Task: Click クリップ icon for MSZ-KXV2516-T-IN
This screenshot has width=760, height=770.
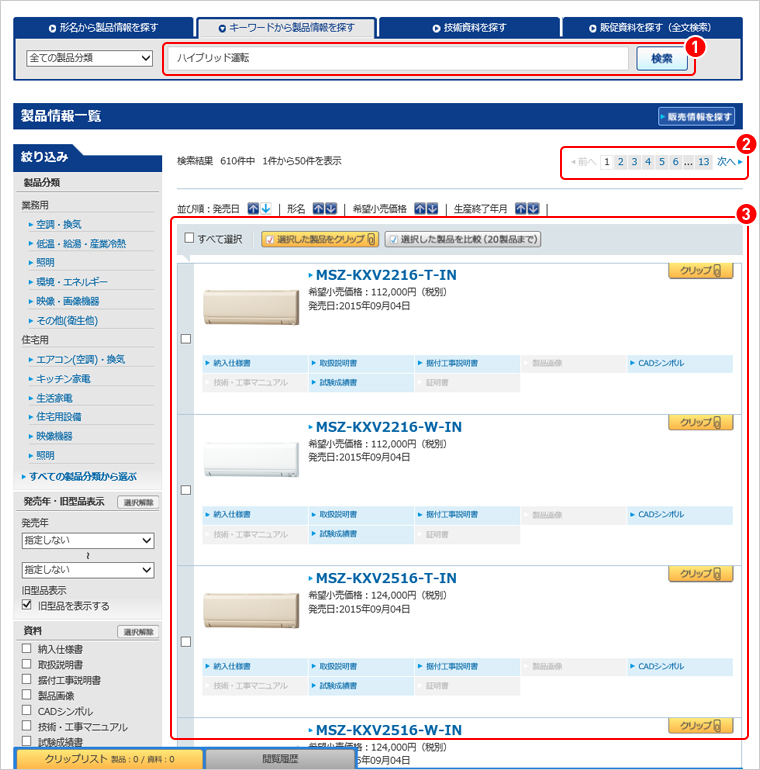Action: click(700, 574)
